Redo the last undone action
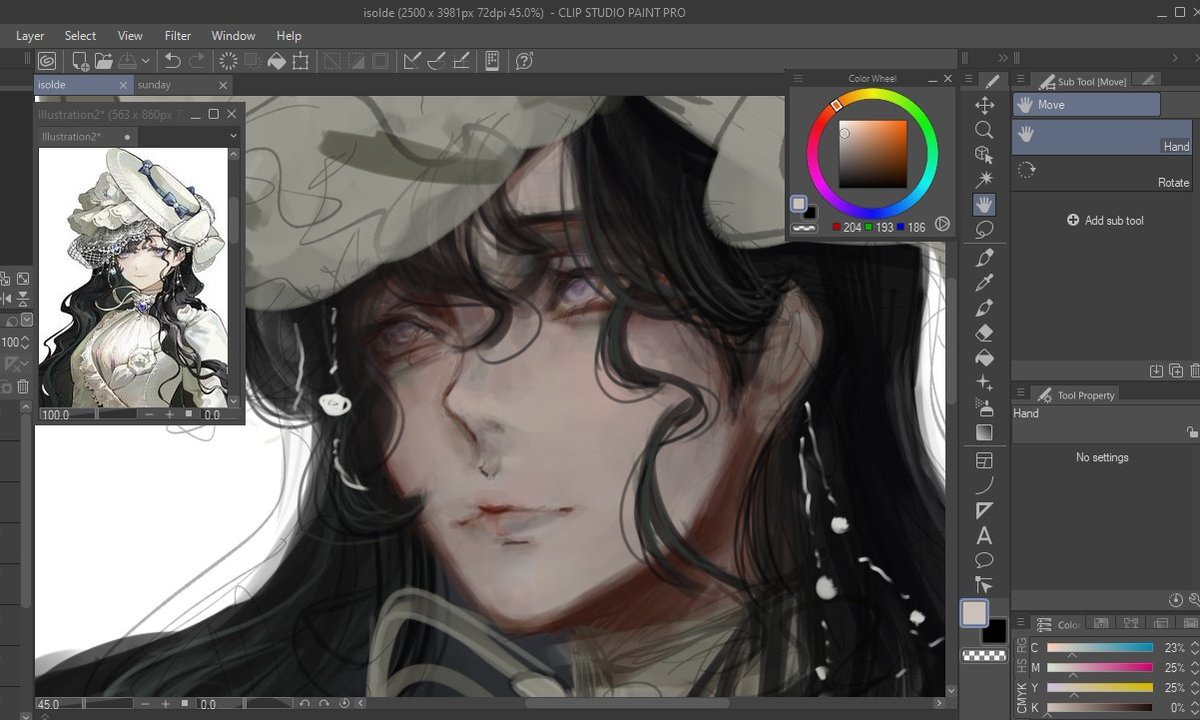Screen dimensions: 1200x720 (197, 61)
